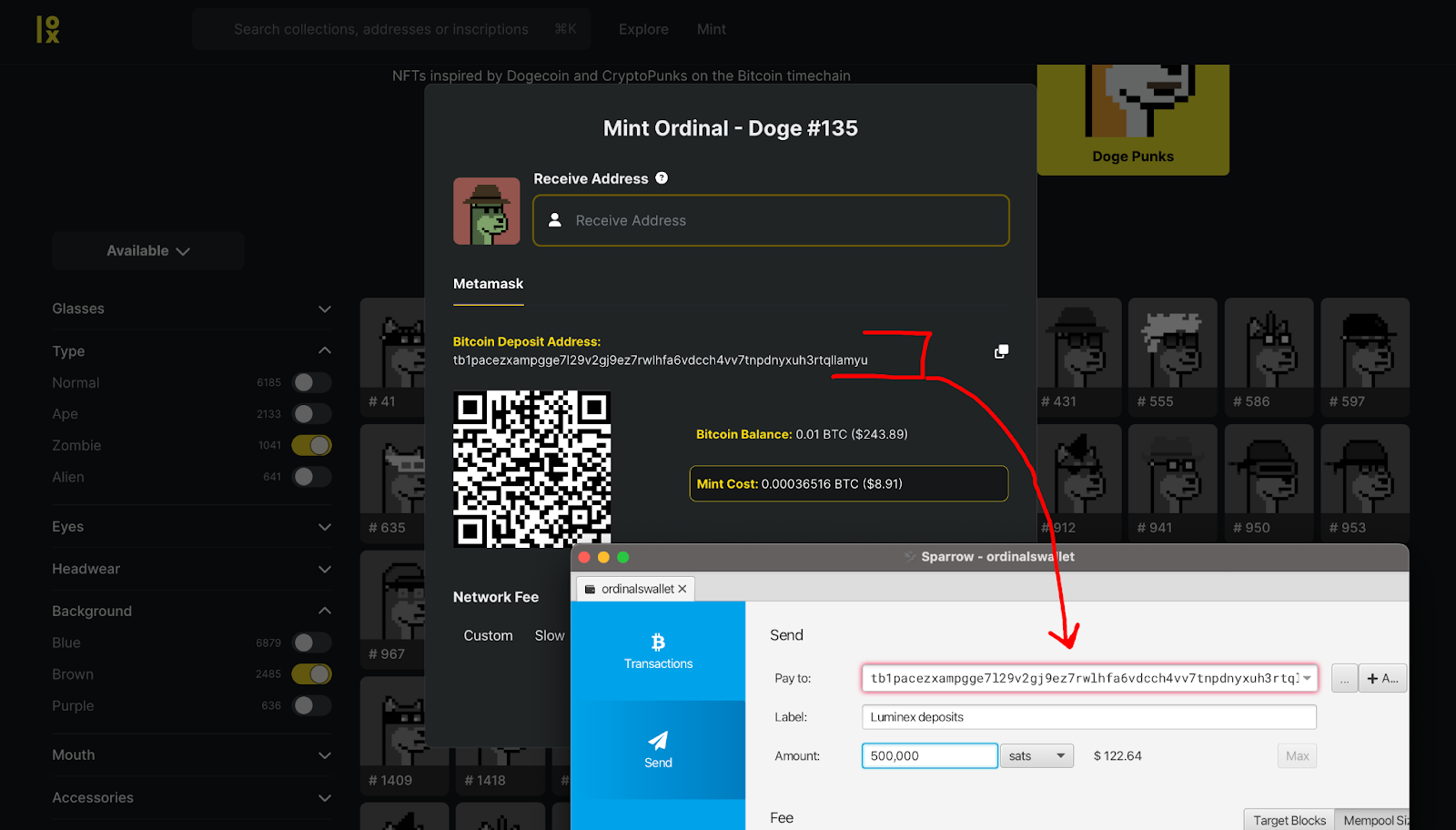
Task: Switch to Target Blocks fee view
Action: [x=1289, y=820]
